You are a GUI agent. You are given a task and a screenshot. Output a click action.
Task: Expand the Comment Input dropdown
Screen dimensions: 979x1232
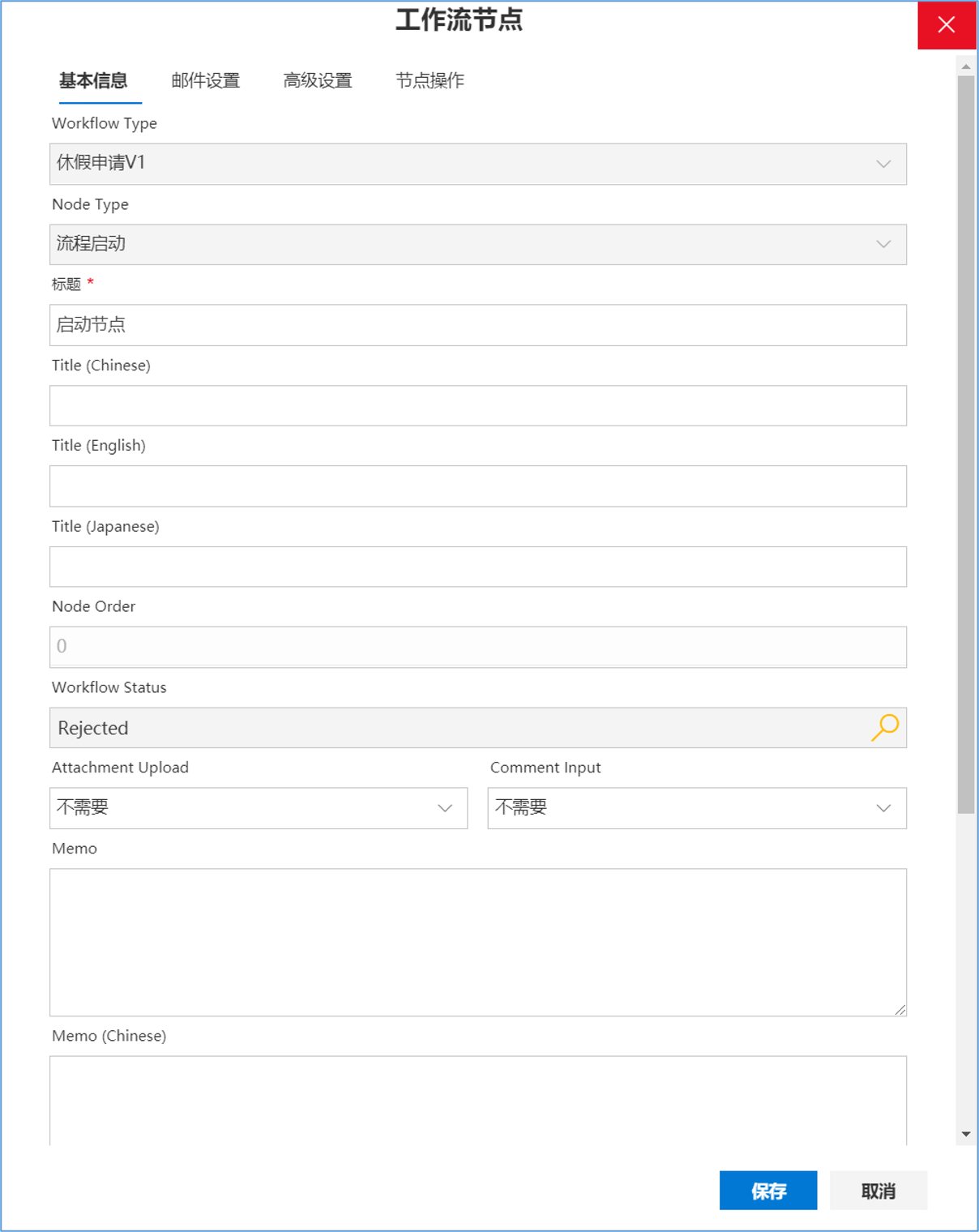point(697,808)
